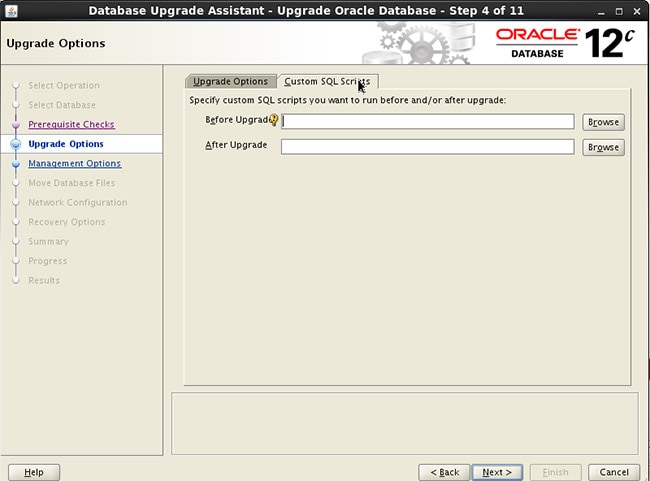650x481 pixels.
Task: Click the Results step label
Action: 44,280
